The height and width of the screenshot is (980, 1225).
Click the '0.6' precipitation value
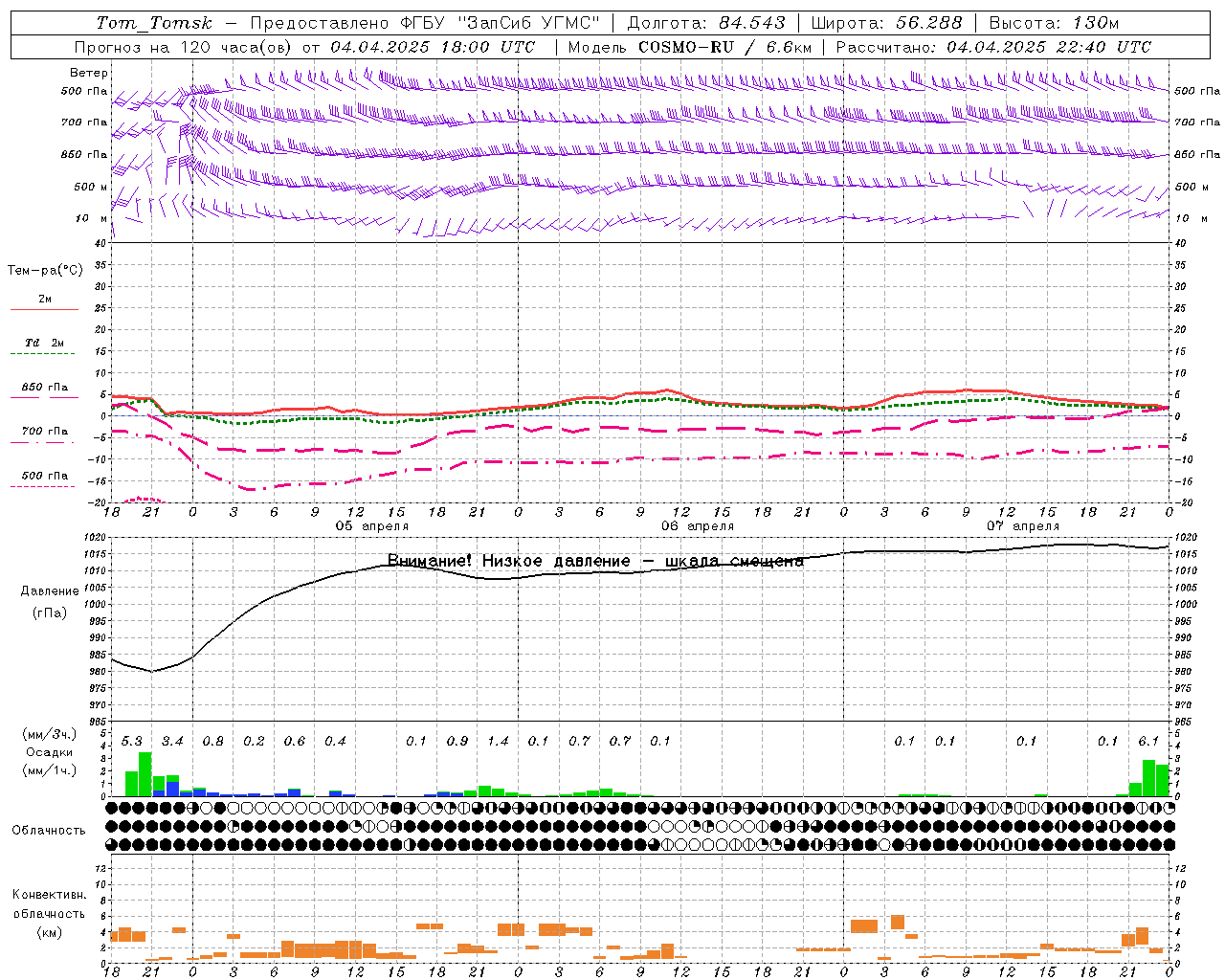click(295, 741)
